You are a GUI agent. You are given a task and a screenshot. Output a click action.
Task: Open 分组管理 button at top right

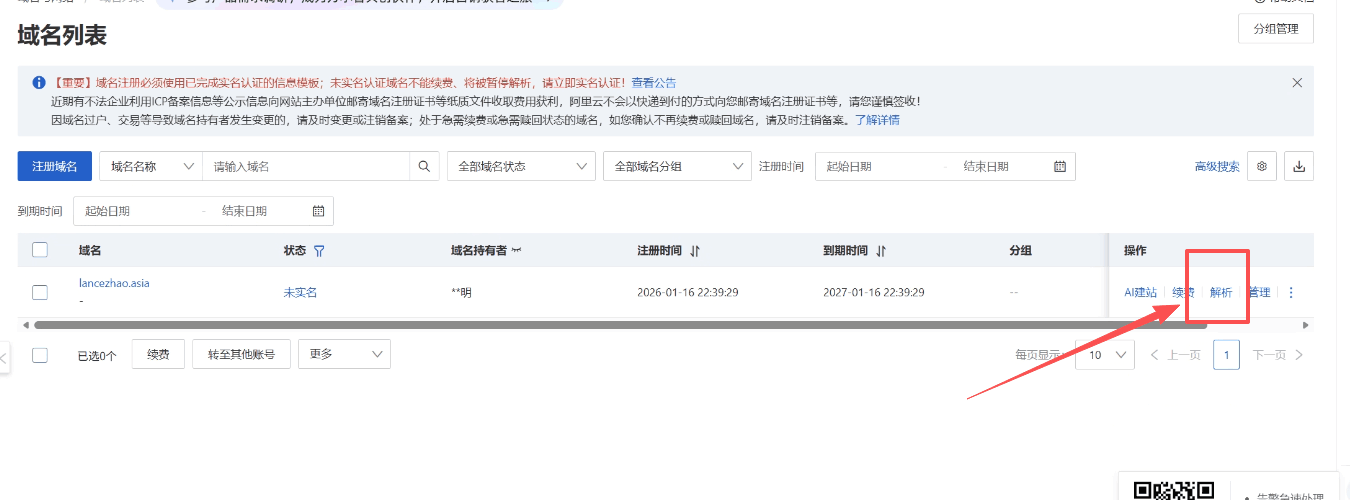click(1275, 29)
